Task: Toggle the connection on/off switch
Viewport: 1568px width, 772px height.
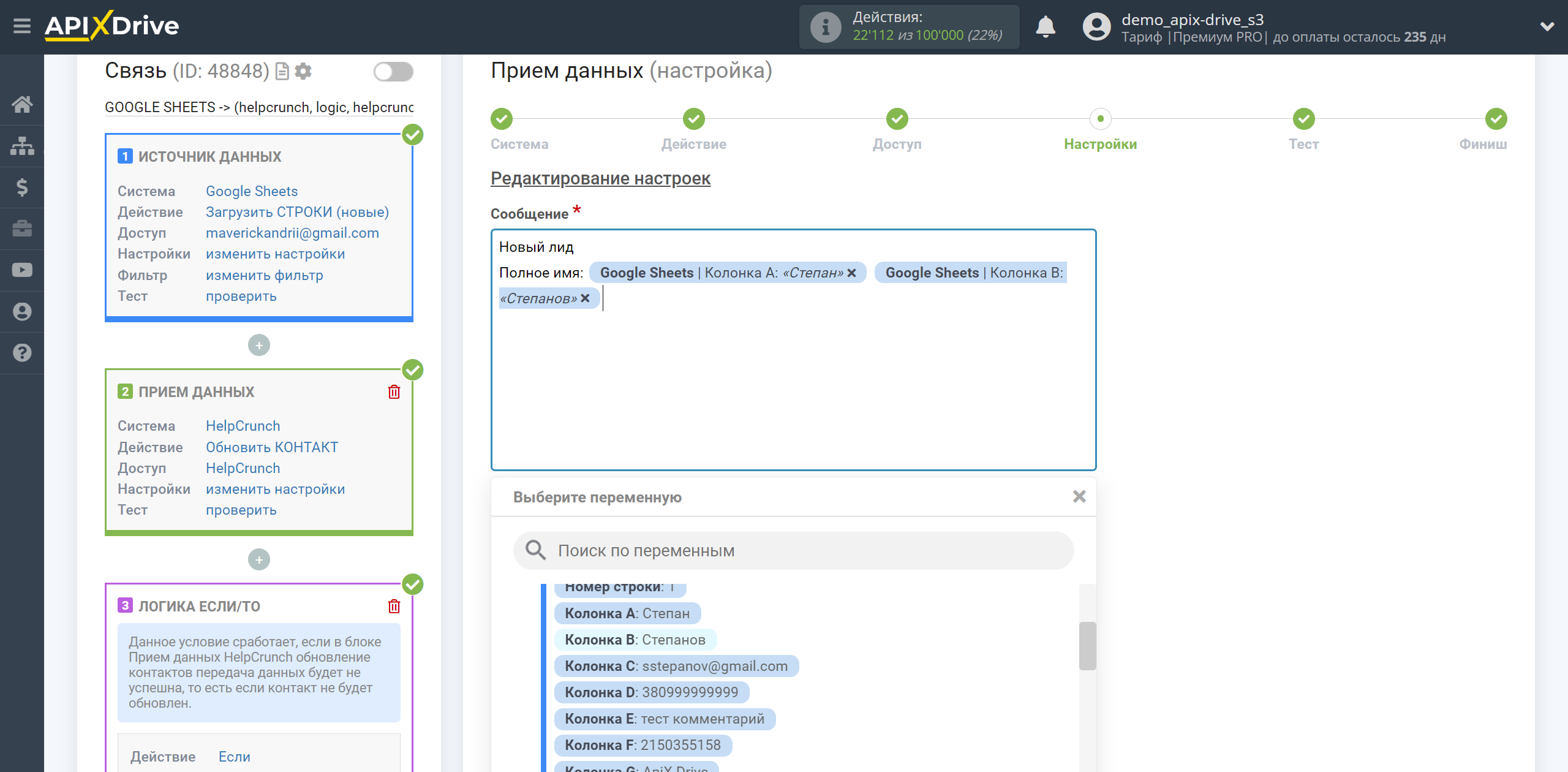Action: 393,72
